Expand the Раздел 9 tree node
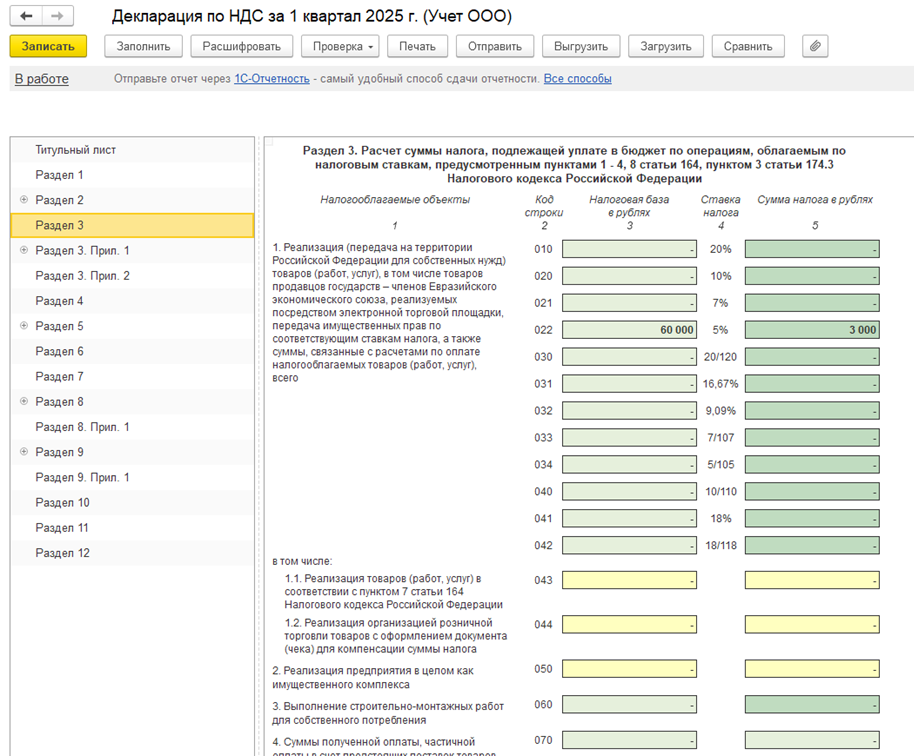Screen dimensions: 914x756 [x=24, y=452]
